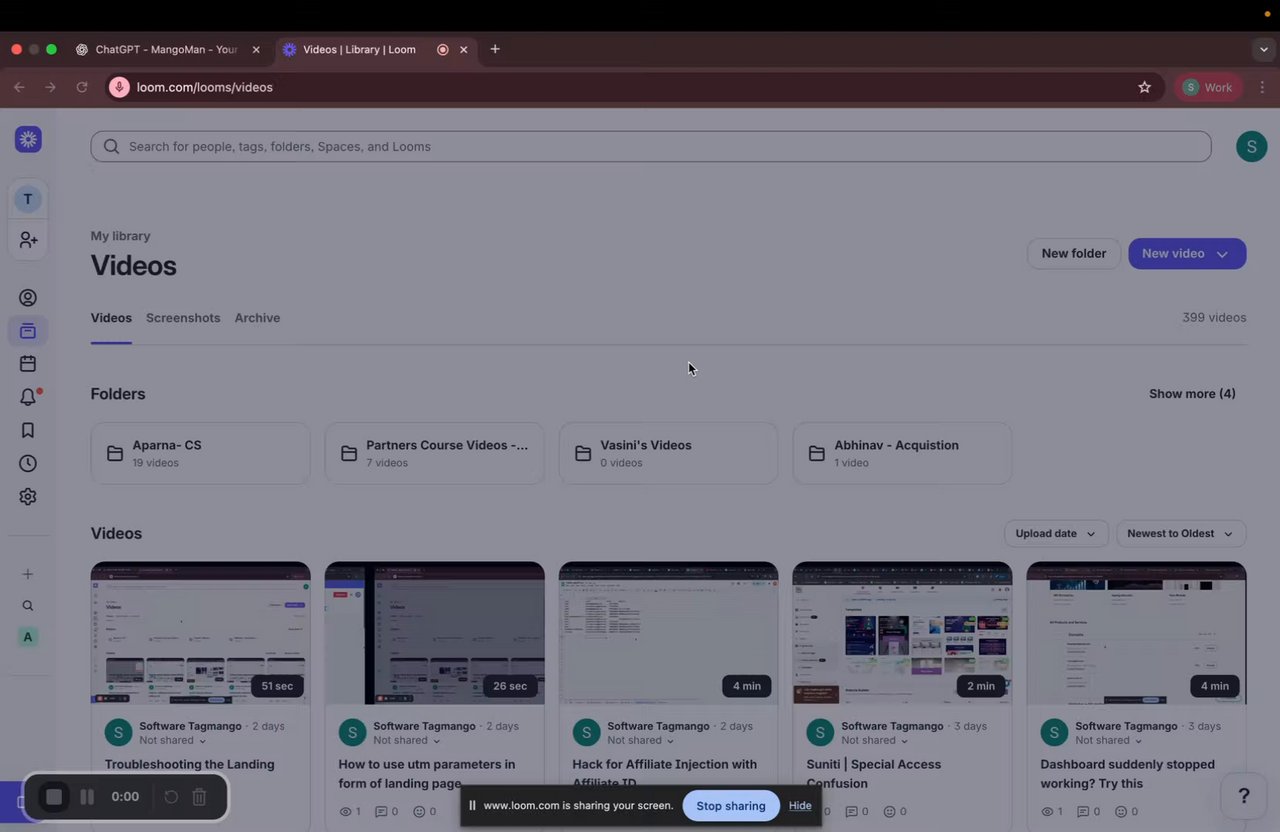Open the Vasini's Videos folder
1280x832 pixels.
coord(668,453)
